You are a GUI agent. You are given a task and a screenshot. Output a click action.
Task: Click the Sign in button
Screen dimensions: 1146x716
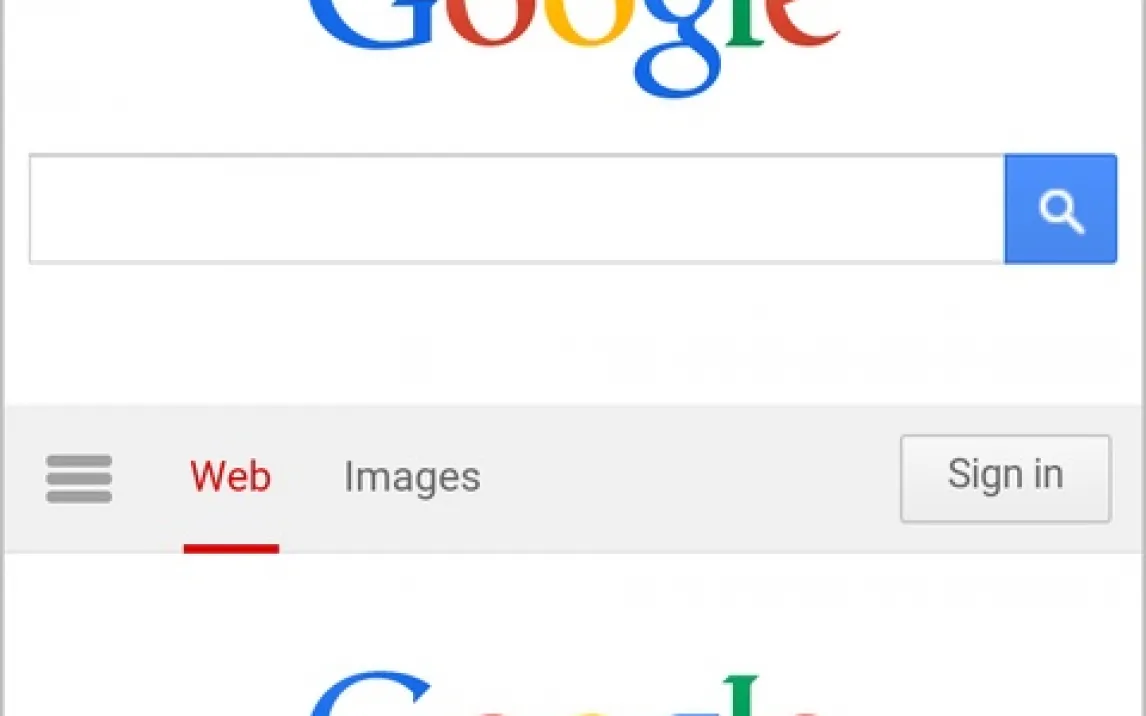[1006, 479]
